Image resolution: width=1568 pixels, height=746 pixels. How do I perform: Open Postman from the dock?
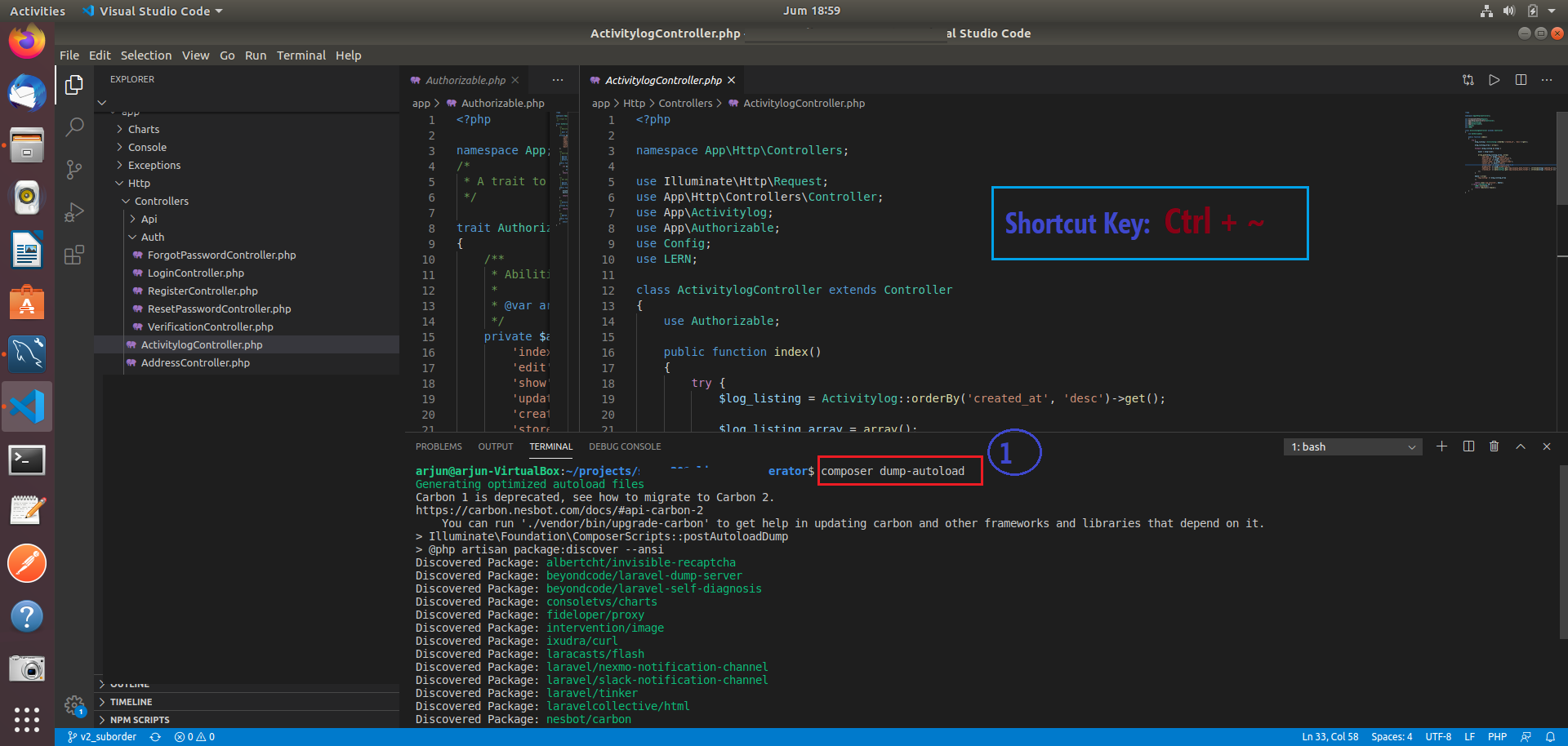pyautogui.click(x=27, y=563)
